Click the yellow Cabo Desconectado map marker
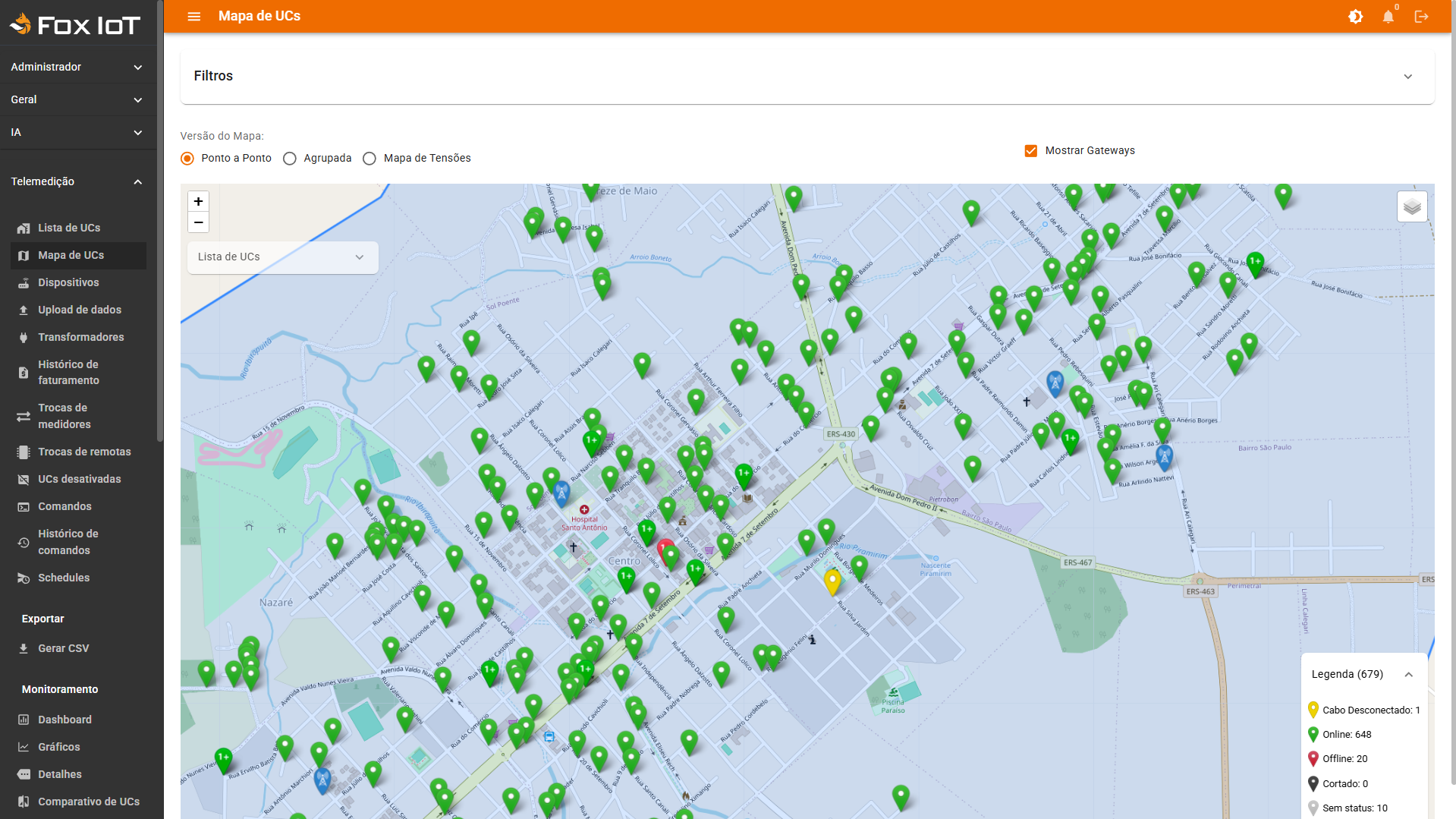Image resolution: width=1456 pixels, height=819 pixels. click(832, 581)
